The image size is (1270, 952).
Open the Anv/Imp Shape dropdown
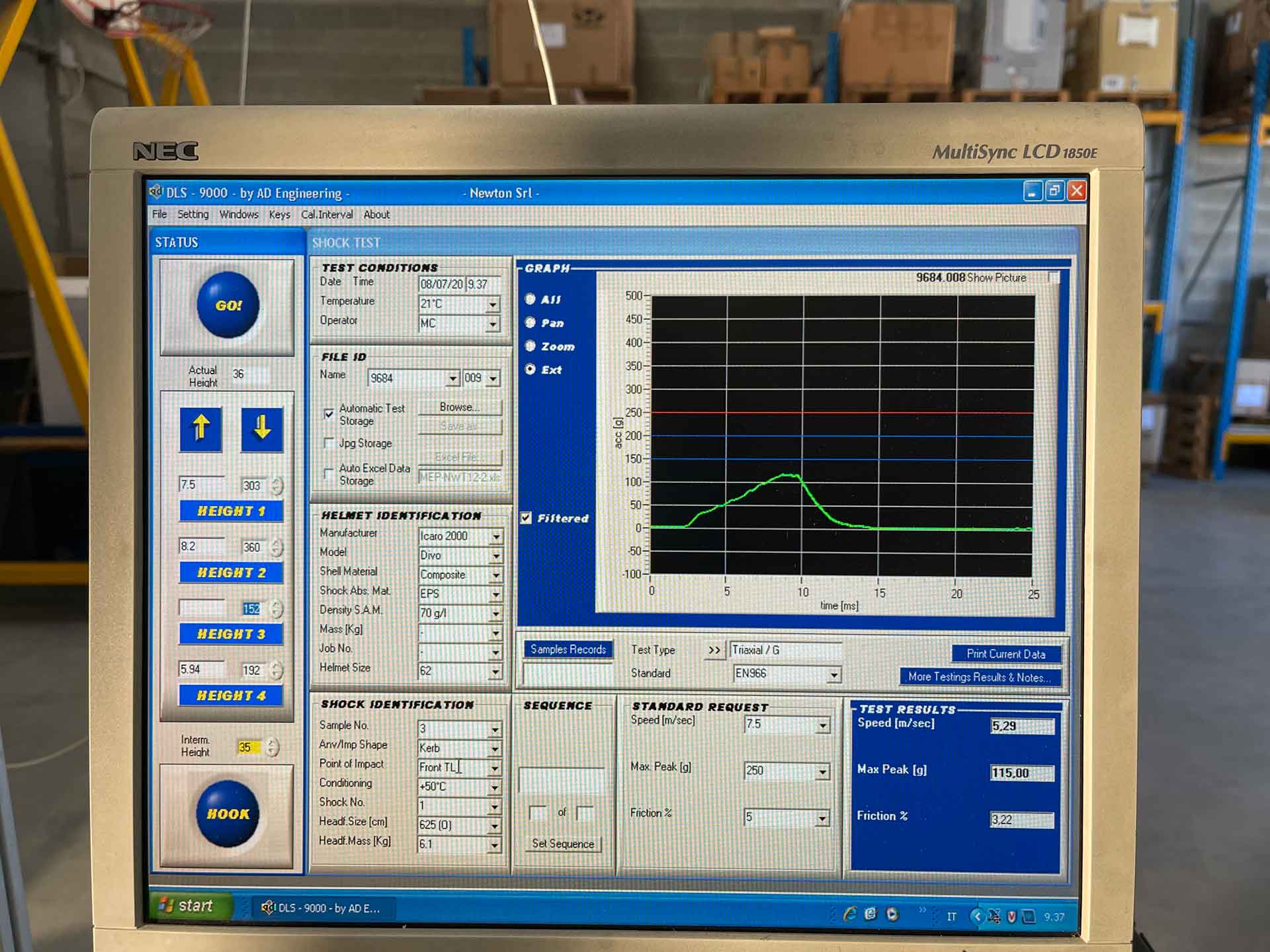[495, 748]
